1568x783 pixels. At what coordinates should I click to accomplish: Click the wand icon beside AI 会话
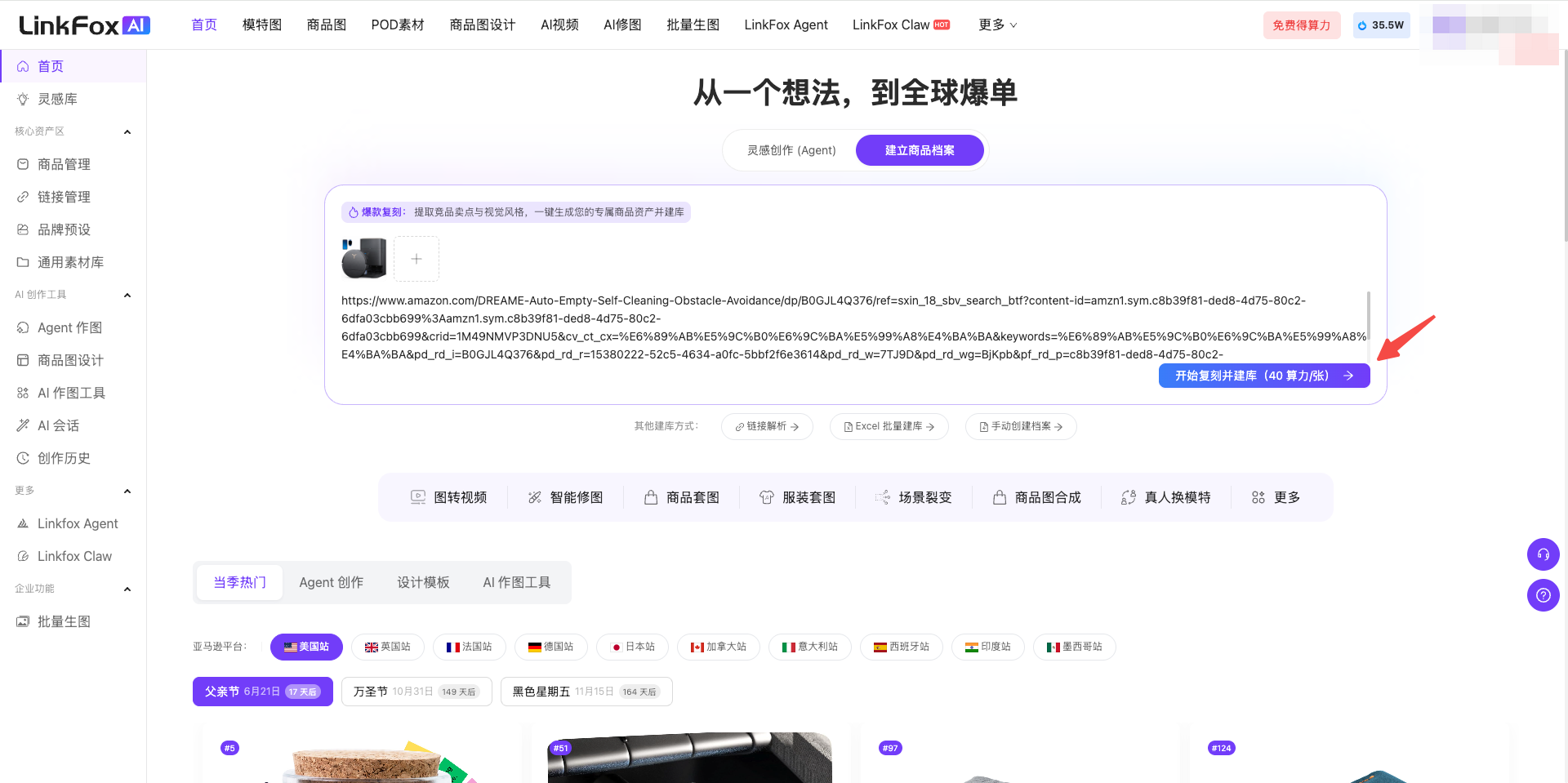[23, 425]
